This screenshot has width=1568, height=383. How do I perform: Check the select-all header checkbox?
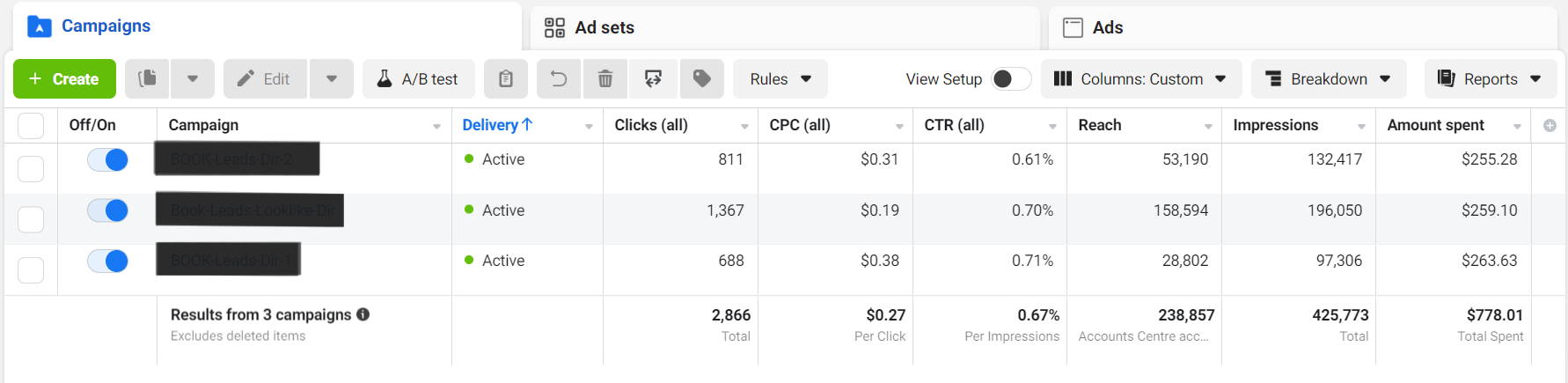pyautogui.click(x=31, y=126)
